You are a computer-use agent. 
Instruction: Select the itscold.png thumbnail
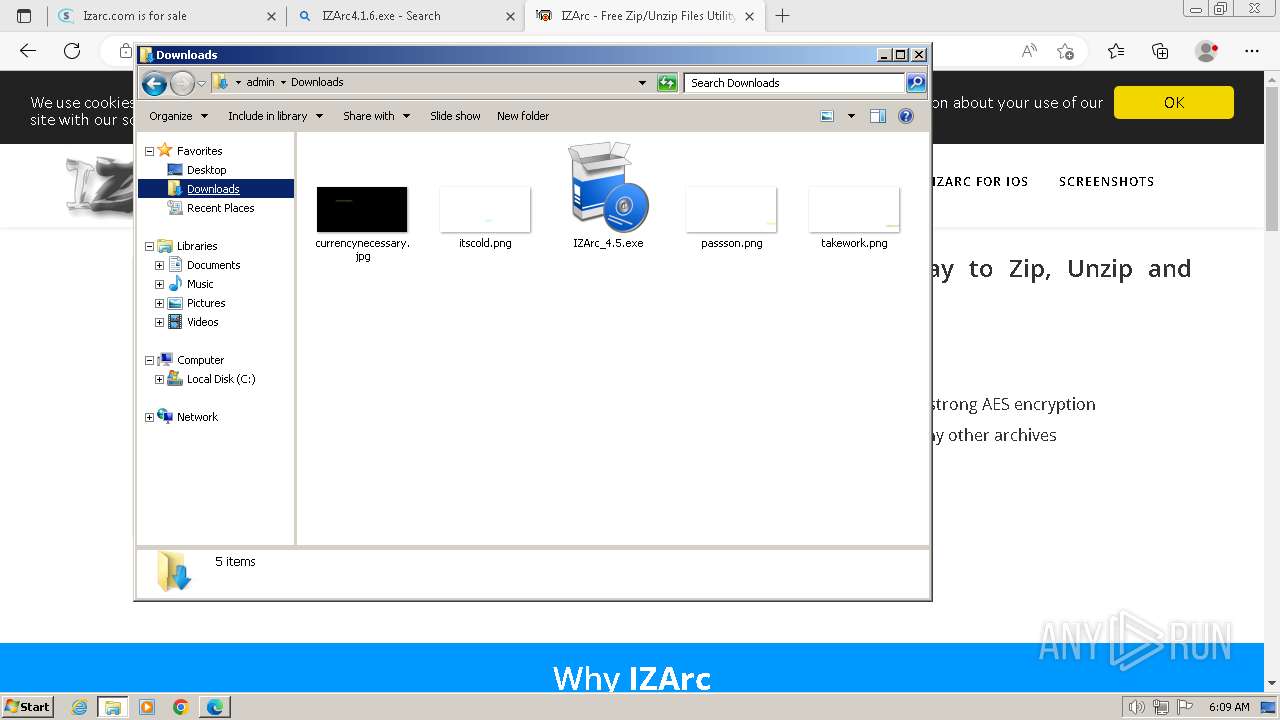pos(485,210)
